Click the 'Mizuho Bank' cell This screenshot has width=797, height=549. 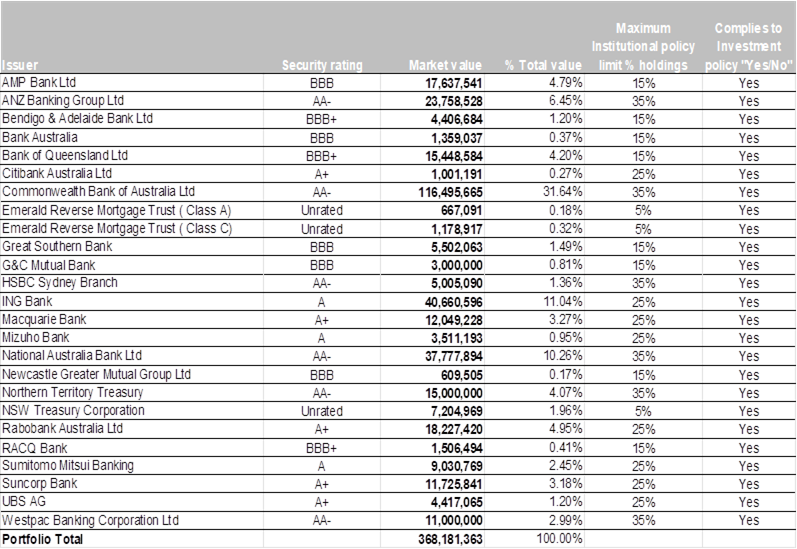tap(36, 338)
